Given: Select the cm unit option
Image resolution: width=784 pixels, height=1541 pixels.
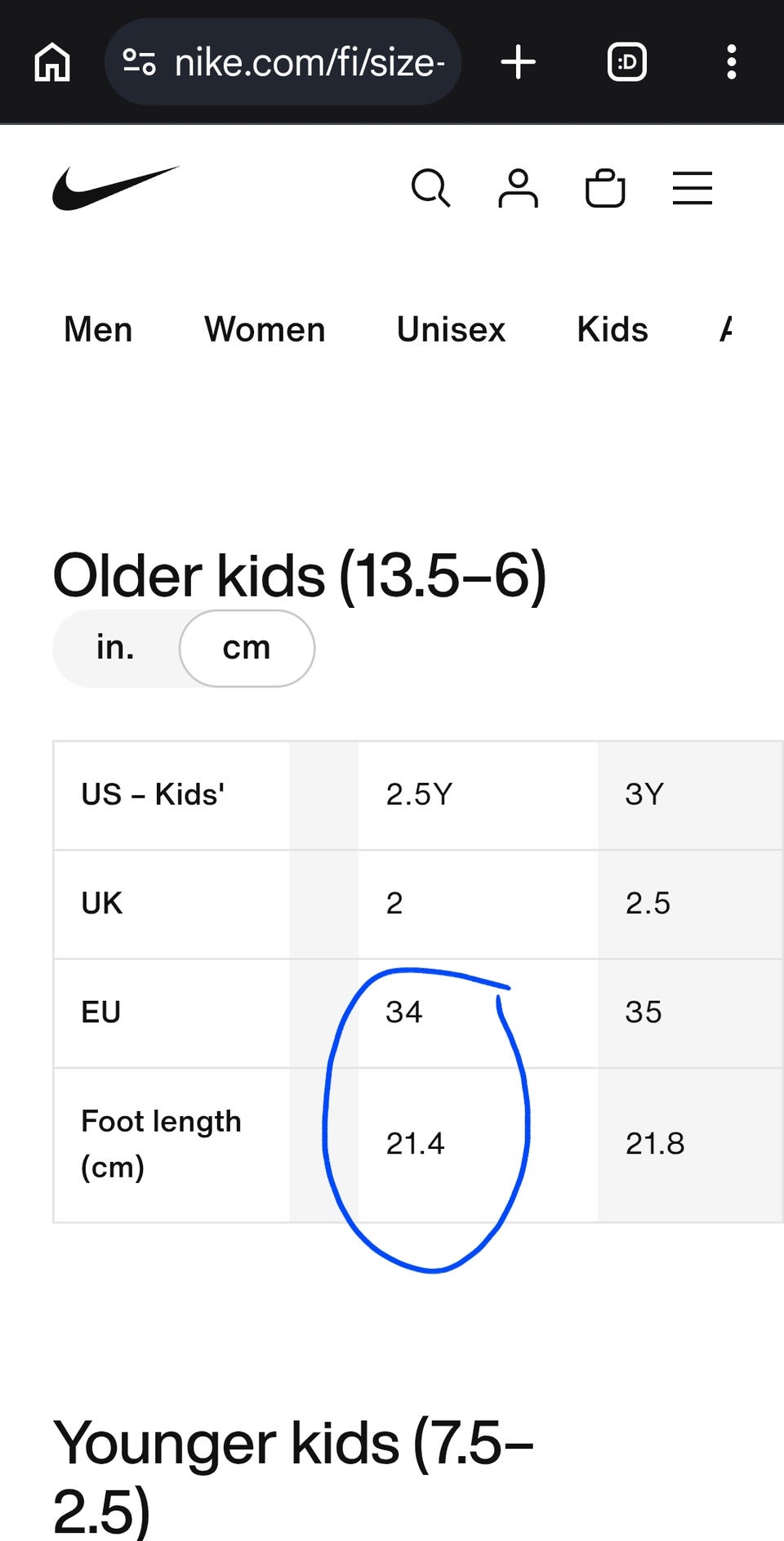Looking at the screenshot, I should (247, 648).
